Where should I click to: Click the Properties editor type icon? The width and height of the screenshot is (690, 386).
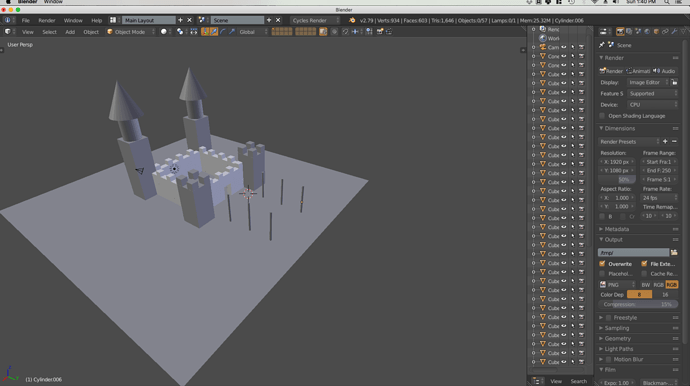click(603, 32)
